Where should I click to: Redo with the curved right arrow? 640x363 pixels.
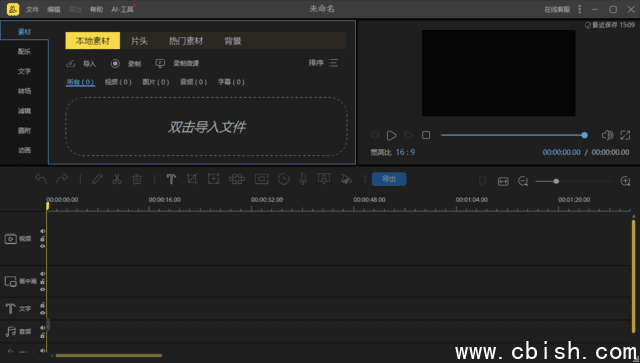(x=62, y=179)
